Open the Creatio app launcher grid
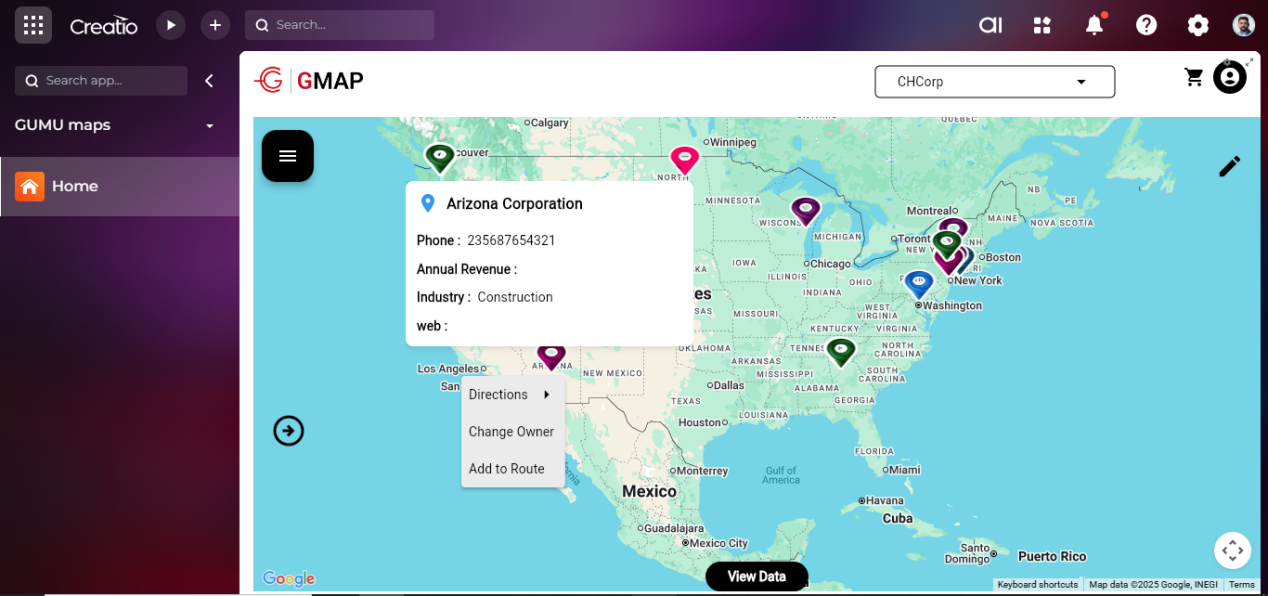 33,25
